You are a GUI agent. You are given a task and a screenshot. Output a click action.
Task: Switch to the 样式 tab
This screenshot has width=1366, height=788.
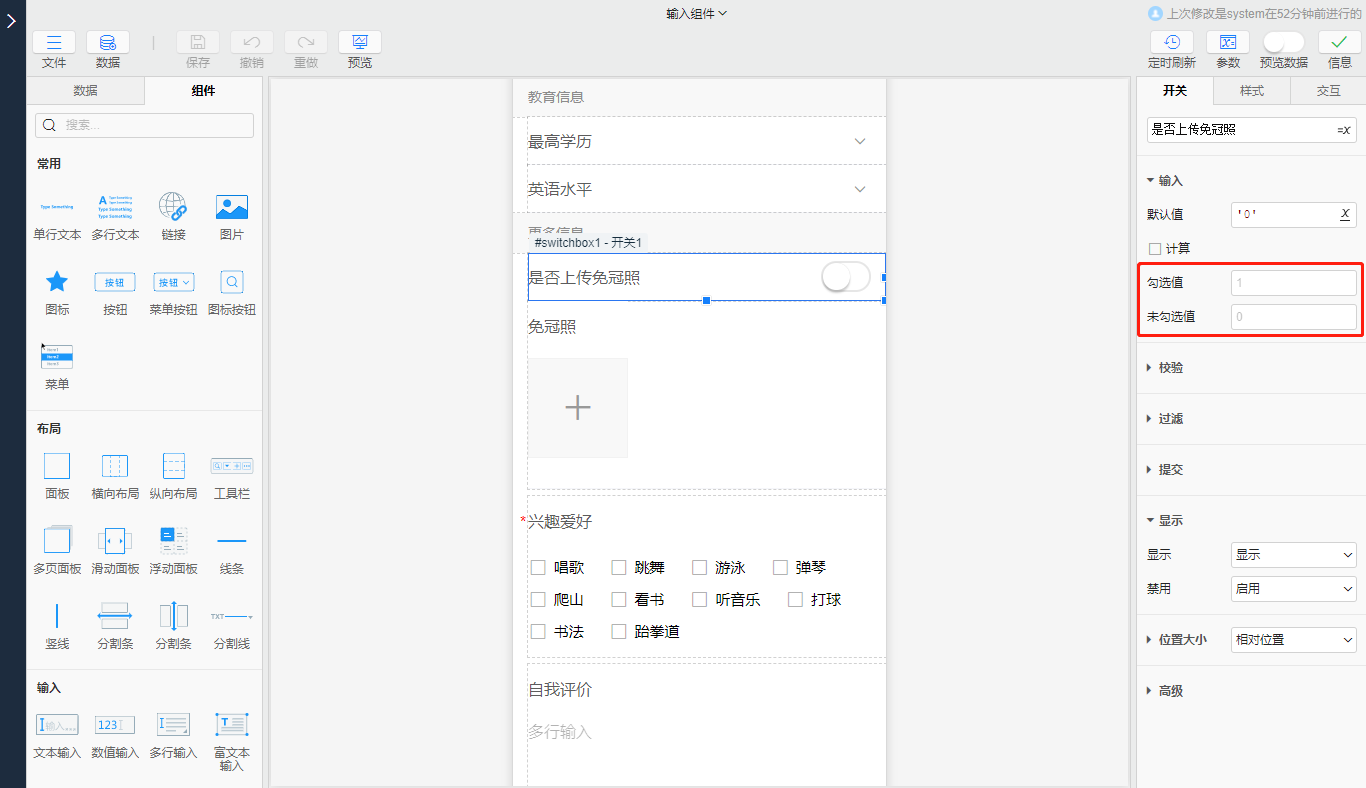pyautogui.click(x=1251, y=90)
